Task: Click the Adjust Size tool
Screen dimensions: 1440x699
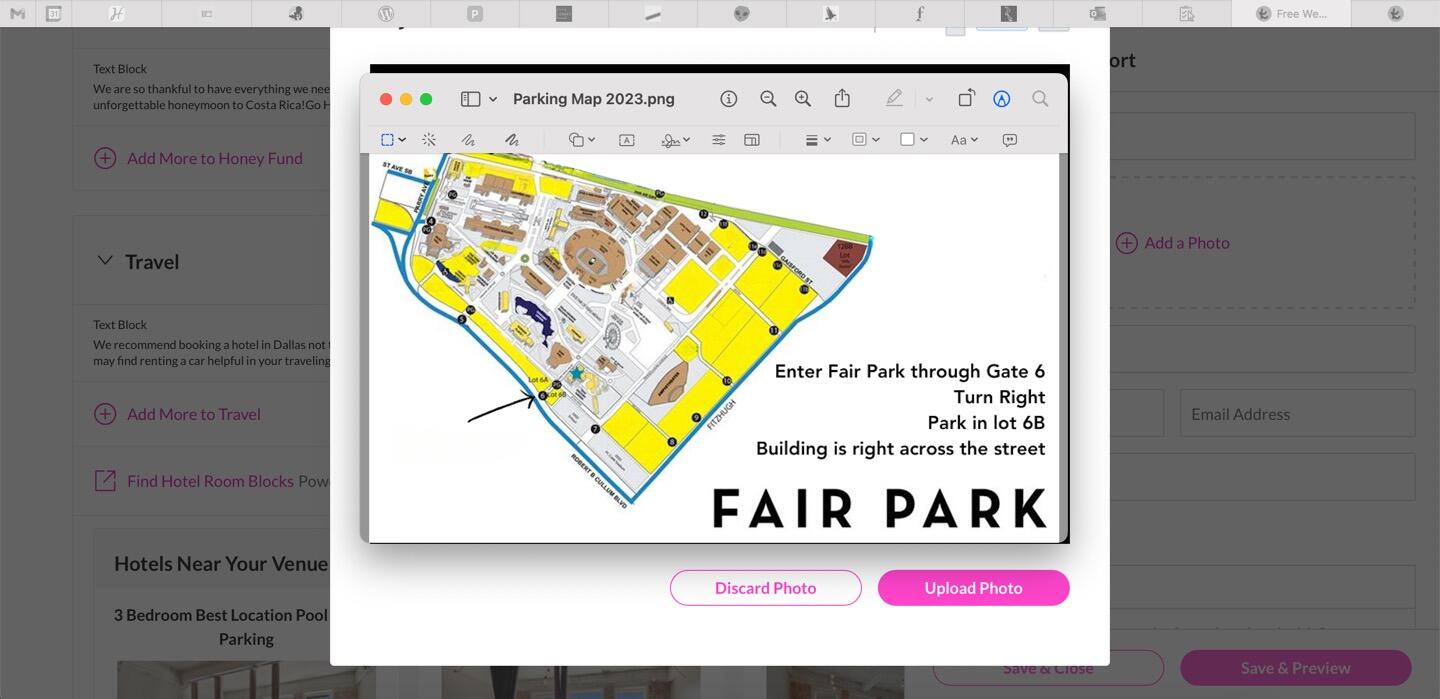Action: coord(752,140)
